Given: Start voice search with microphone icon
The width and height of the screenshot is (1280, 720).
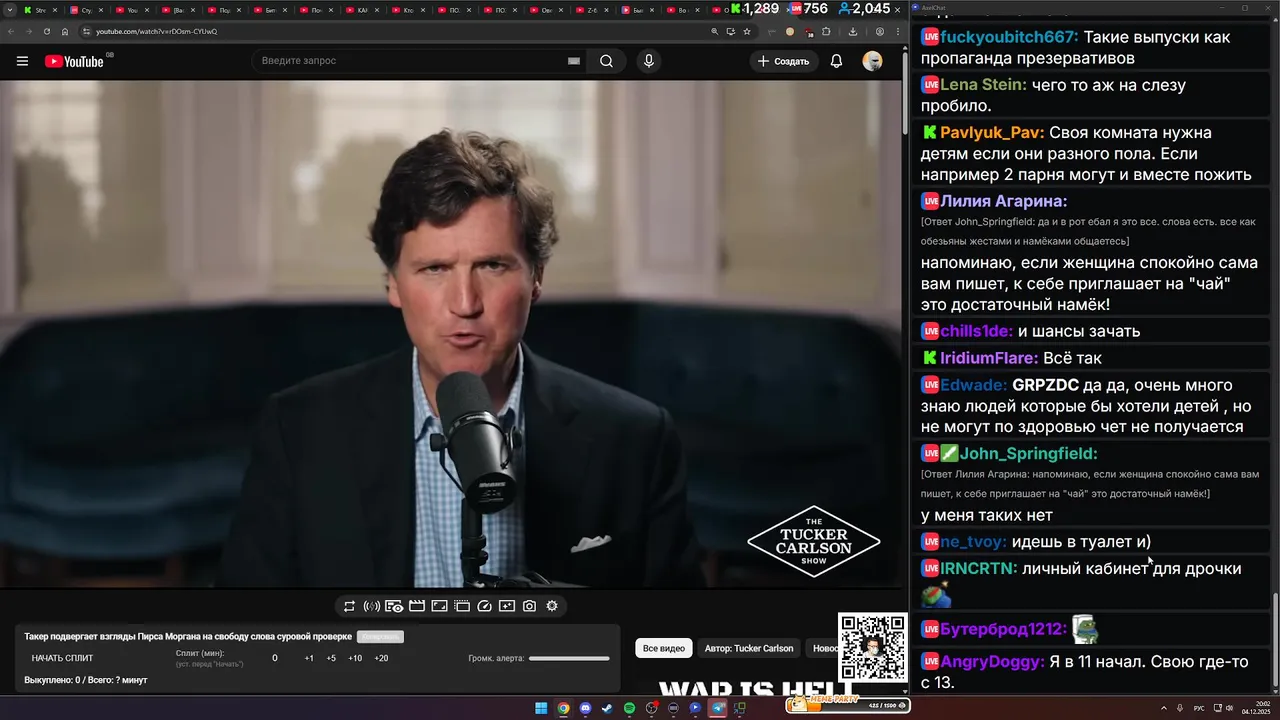Looking at the screenshot, I should [649, 61].
